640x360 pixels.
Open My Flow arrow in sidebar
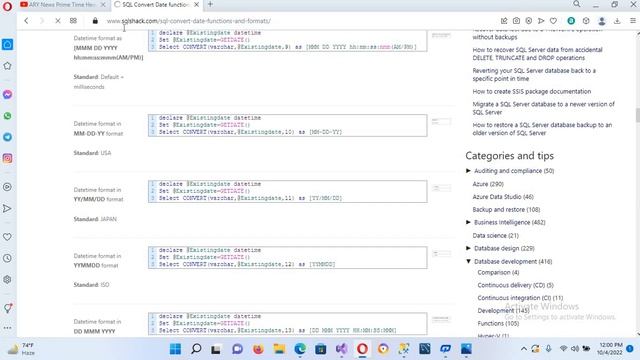pyautogui.click(x=7, y=209)
